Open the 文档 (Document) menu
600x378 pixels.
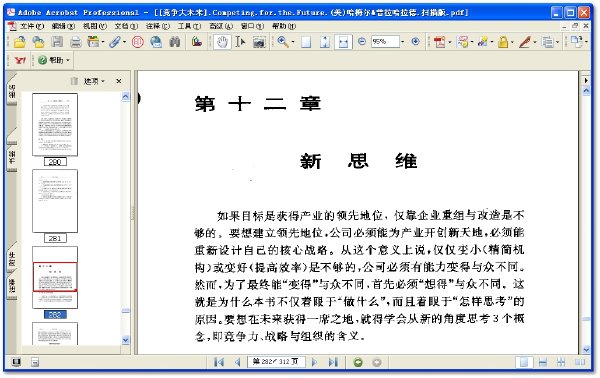coord(126,26)
